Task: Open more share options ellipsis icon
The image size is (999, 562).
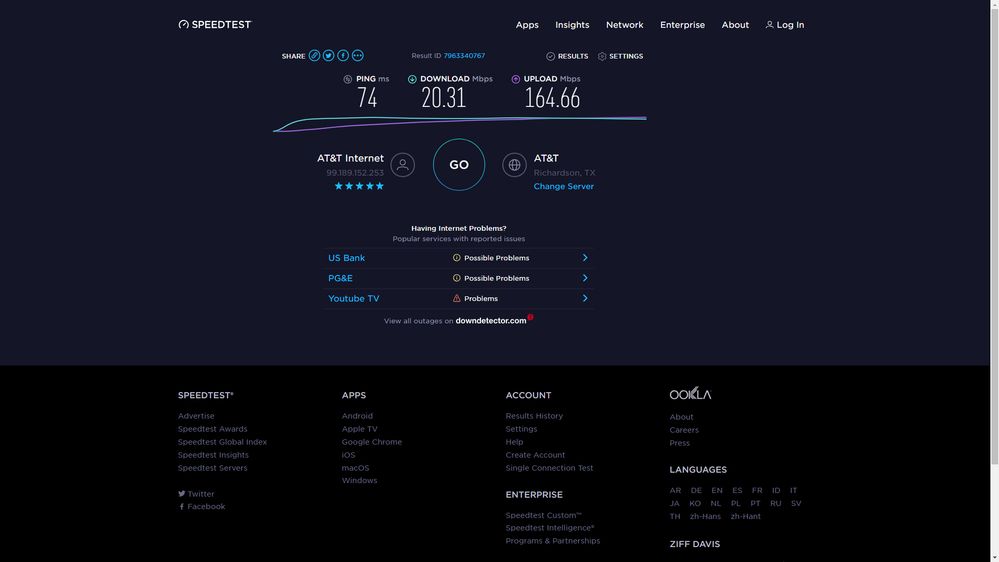Action: point(358,56)
